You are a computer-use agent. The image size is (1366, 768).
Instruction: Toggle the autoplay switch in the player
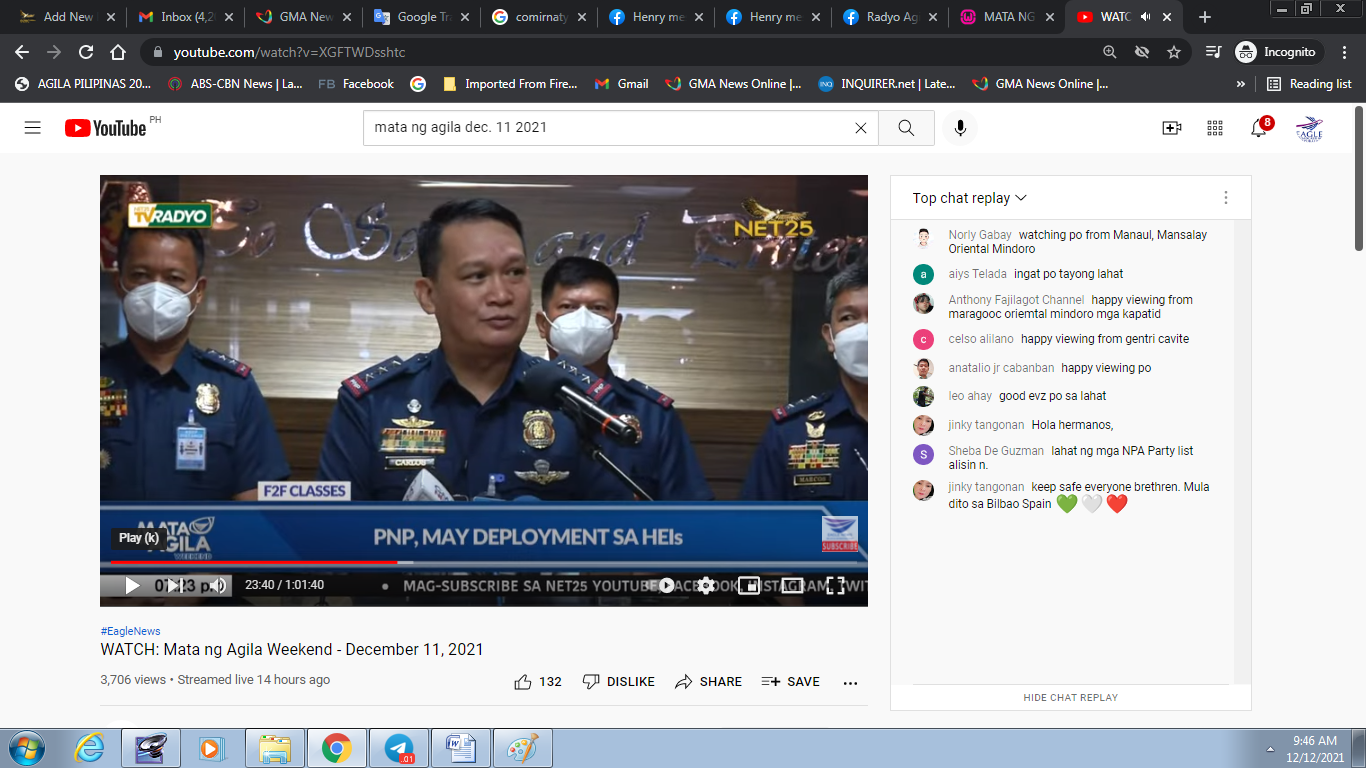(664, 586)
